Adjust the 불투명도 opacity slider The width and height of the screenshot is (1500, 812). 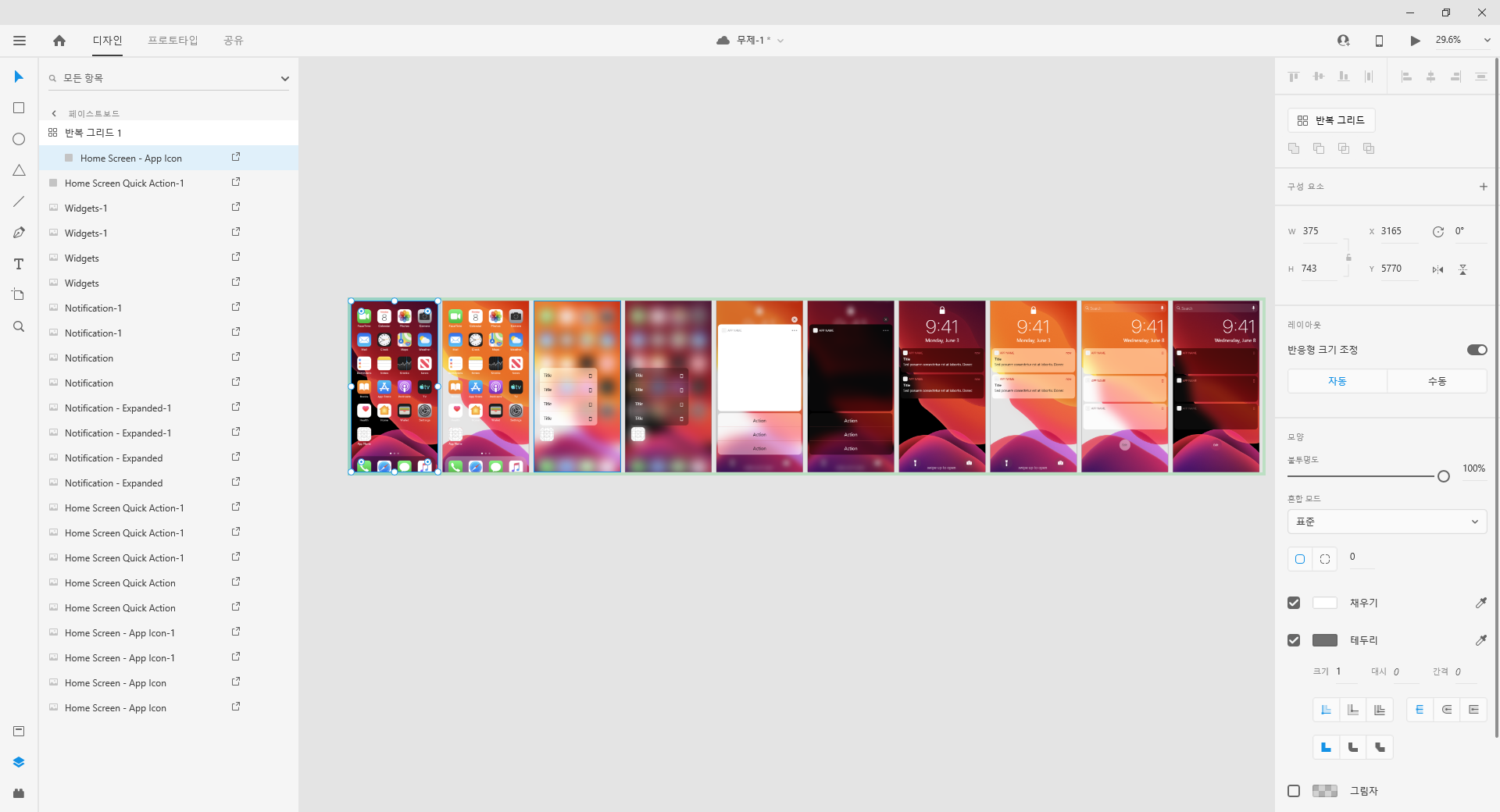(1444, 476)
